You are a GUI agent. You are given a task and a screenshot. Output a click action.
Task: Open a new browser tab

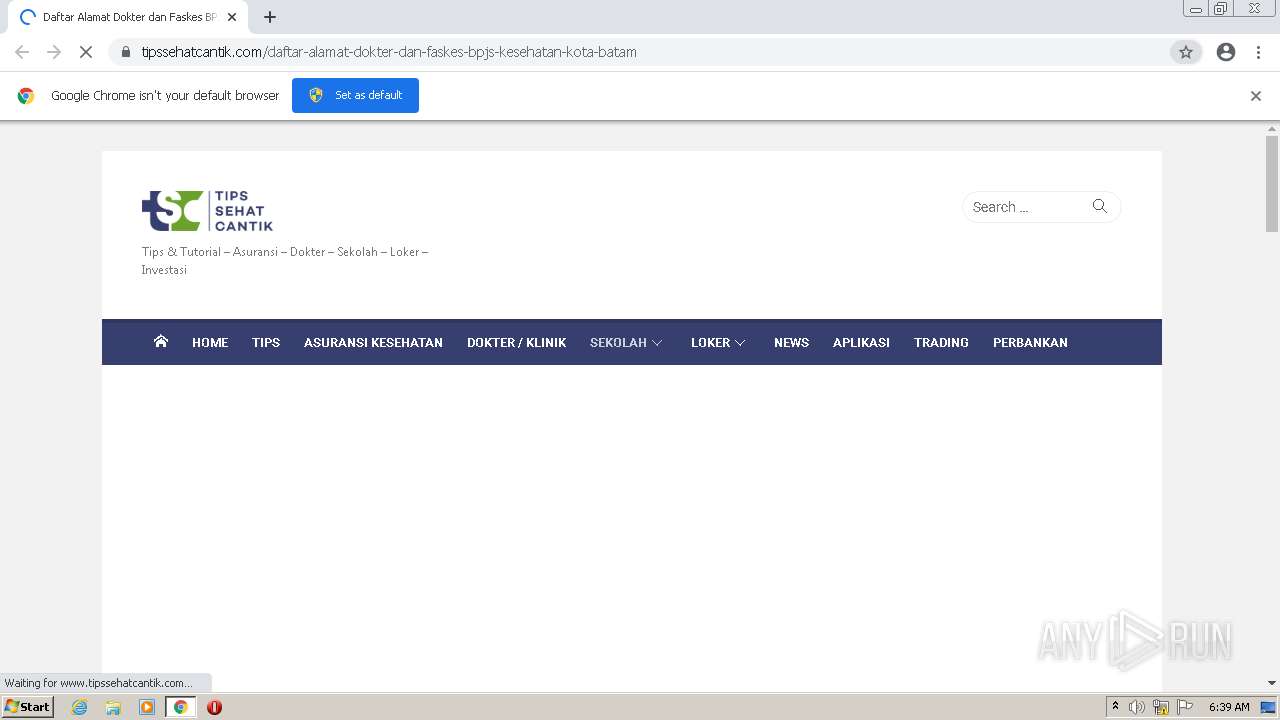[270, 17]
